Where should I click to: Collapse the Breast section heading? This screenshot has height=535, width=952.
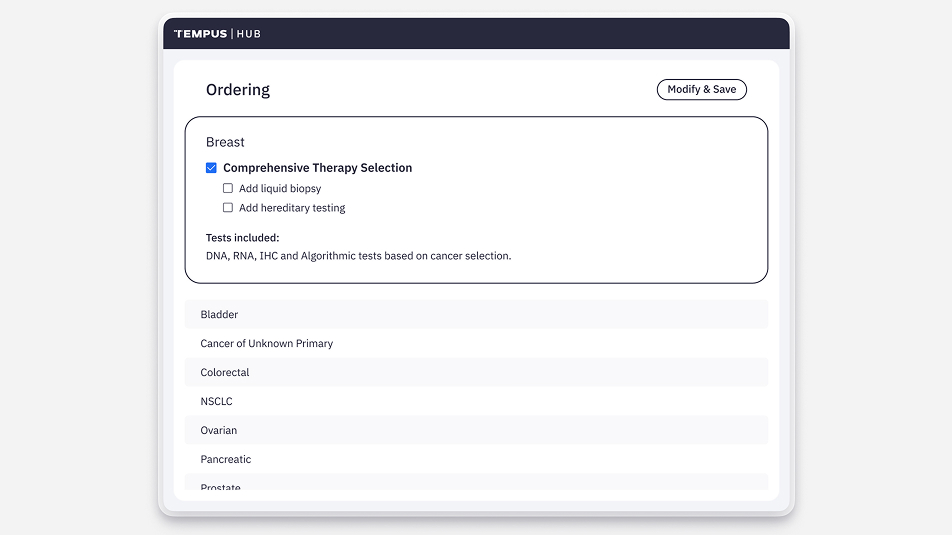point(225,142)
